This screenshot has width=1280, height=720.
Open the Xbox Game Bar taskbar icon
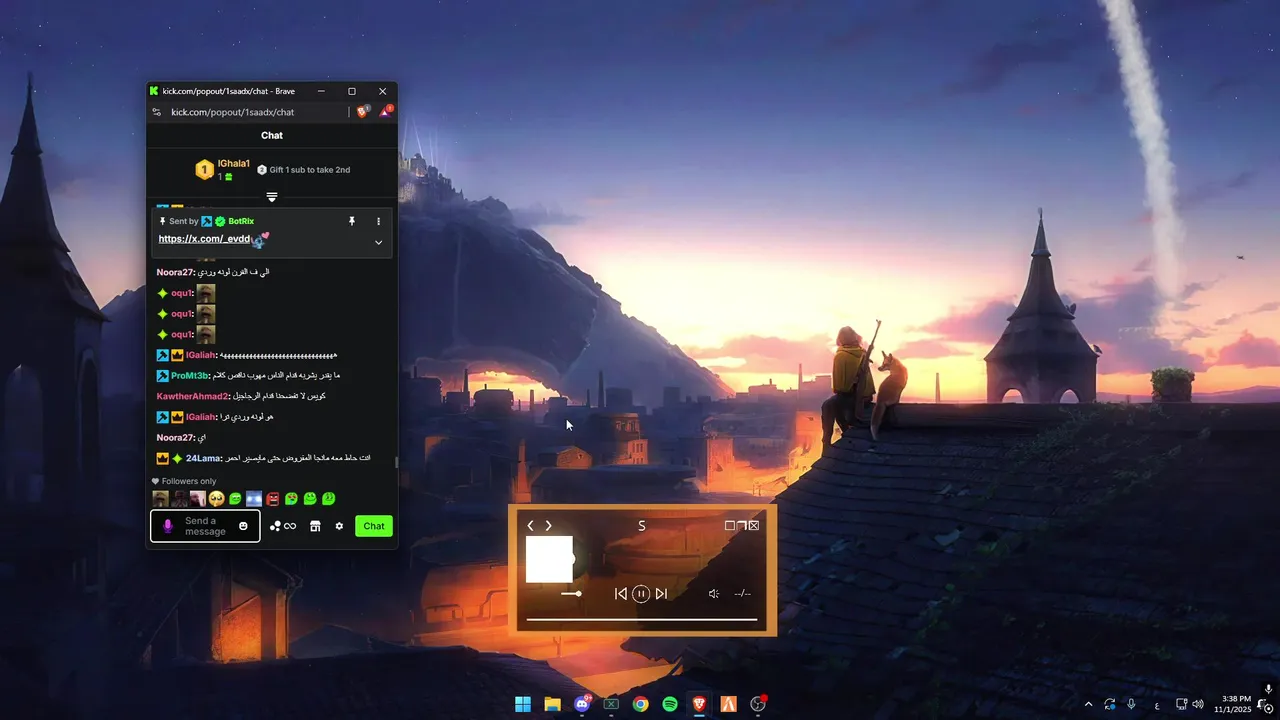pyautogui.click(x=611, y=704)
